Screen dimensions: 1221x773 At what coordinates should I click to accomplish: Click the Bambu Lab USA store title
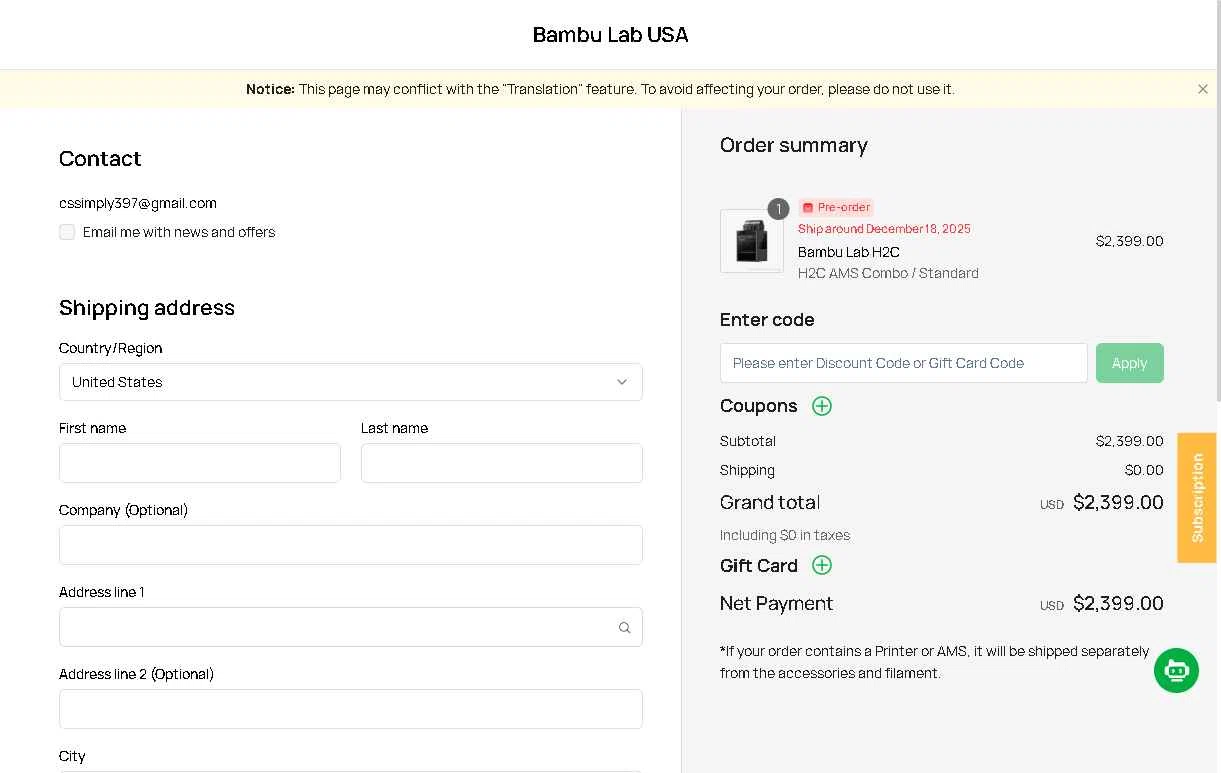(x=610, y=35)
